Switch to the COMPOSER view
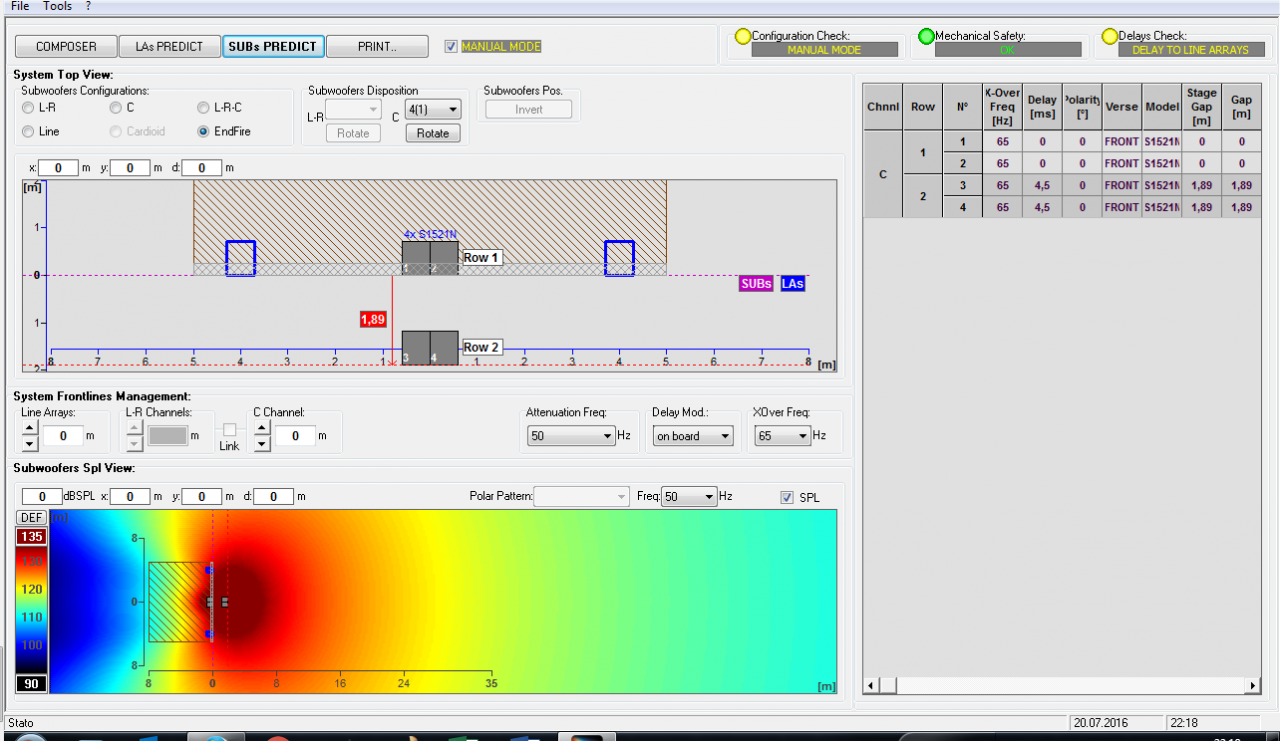The width and height of the screenshot is (1280, 741). (66, 46)
